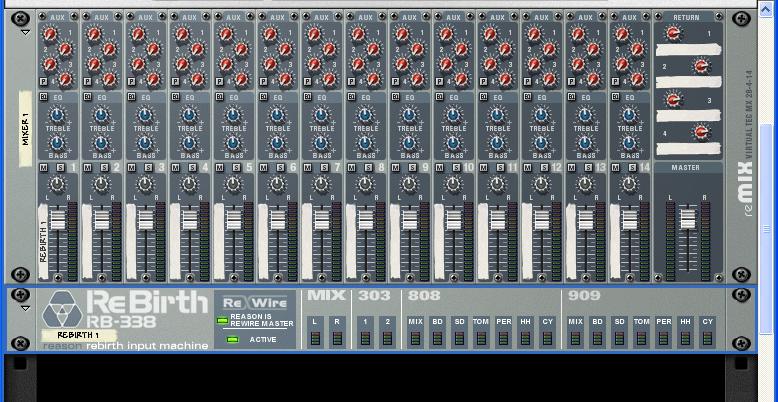Click the 909 CY level meter
Screen dimensions: 778x402
(708, 338)
